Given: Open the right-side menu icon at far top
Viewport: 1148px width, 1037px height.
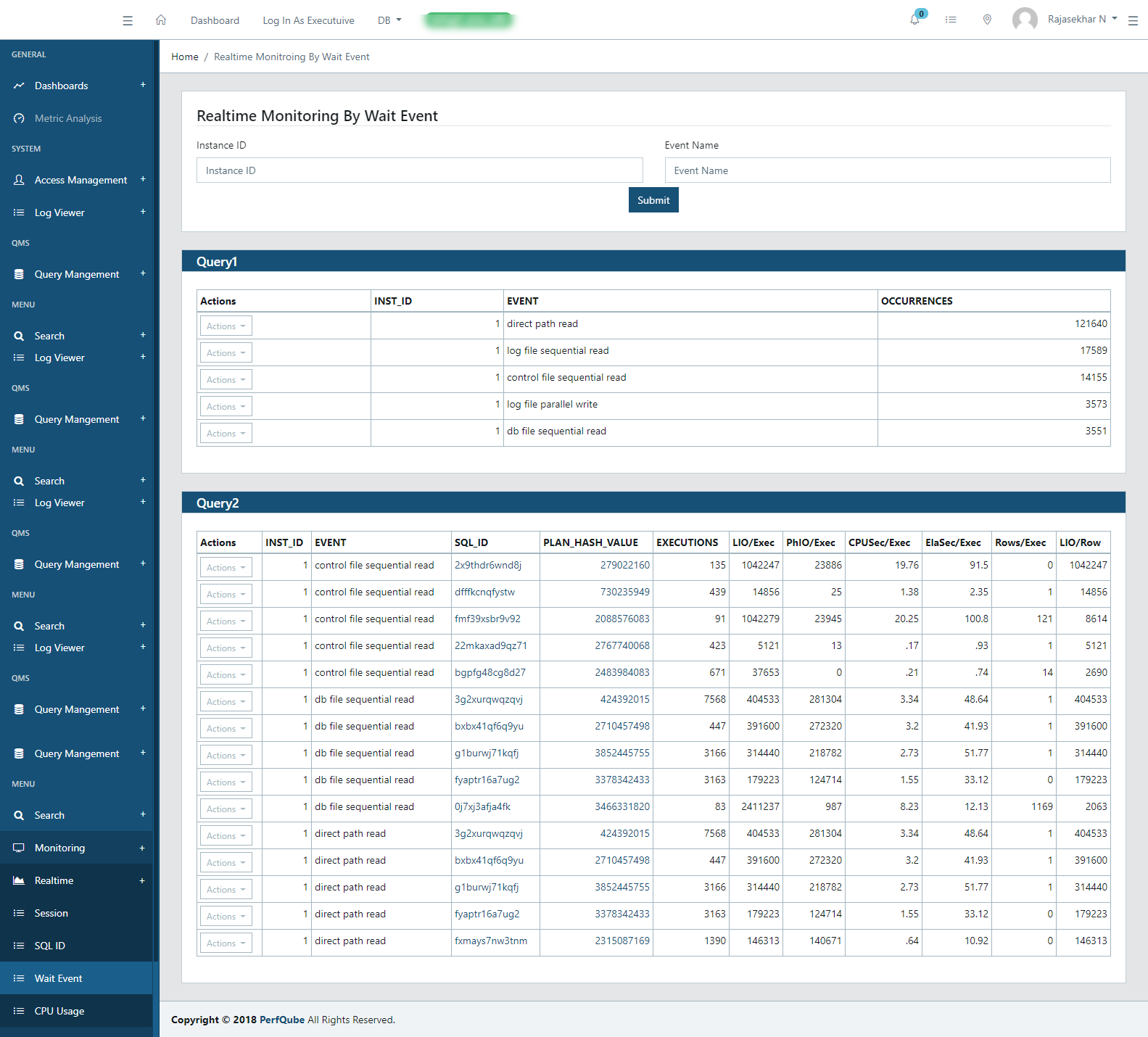Looking at the screenshot, I should [1133, 21].
